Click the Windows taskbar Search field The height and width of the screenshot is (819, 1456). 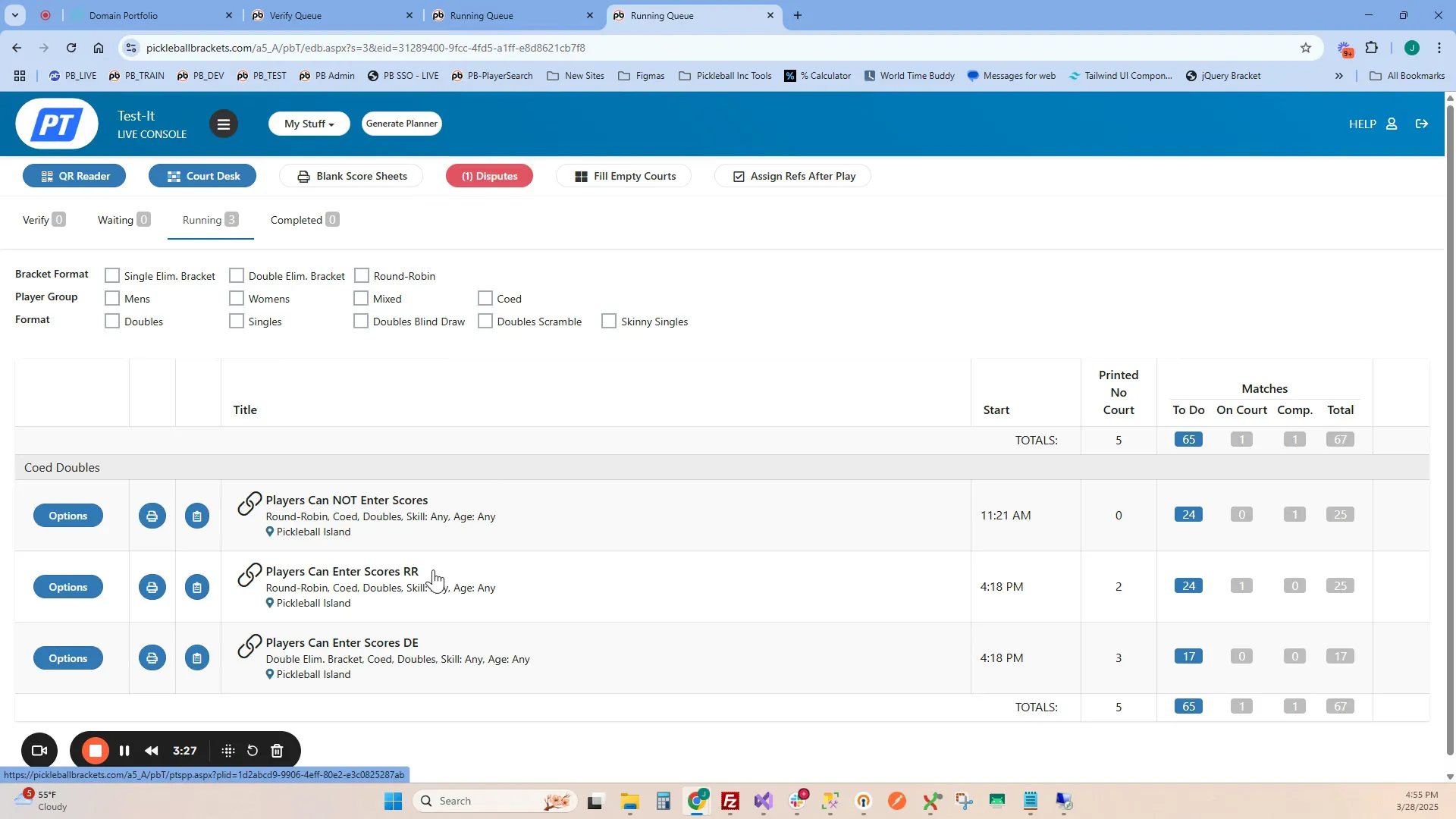[x=485, y=801]
